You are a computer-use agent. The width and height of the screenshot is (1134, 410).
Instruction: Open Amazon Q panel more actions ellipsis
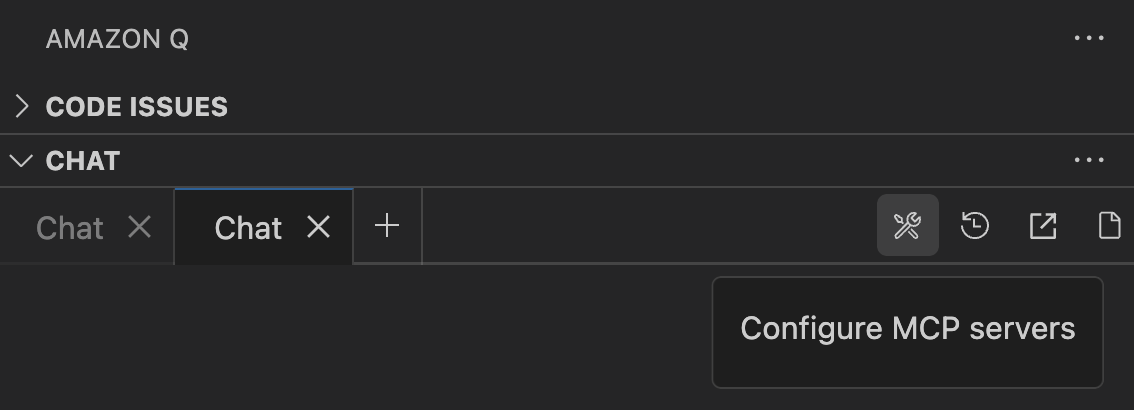coord(1089,38)
